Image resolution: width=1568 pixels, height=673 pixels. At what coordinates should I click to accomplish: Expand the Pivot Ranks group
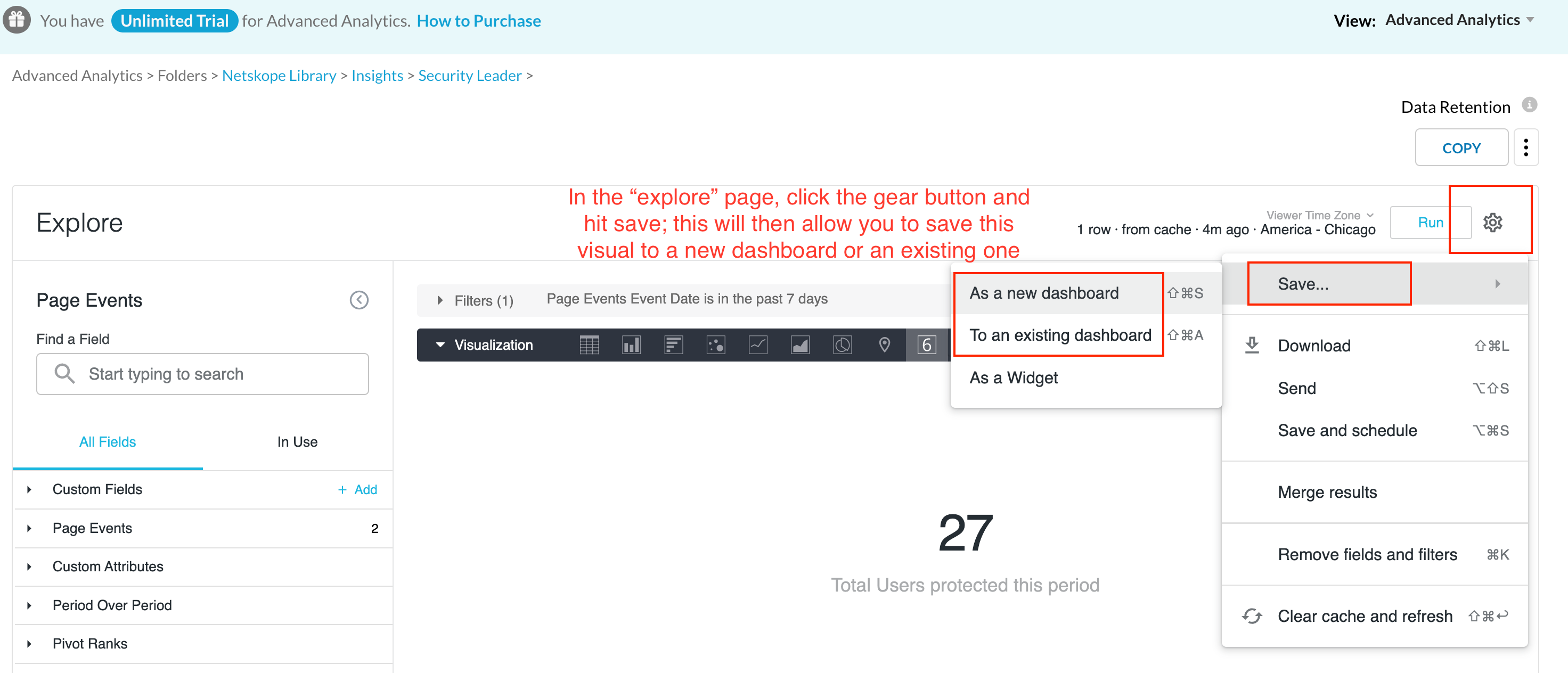(29, 644)
